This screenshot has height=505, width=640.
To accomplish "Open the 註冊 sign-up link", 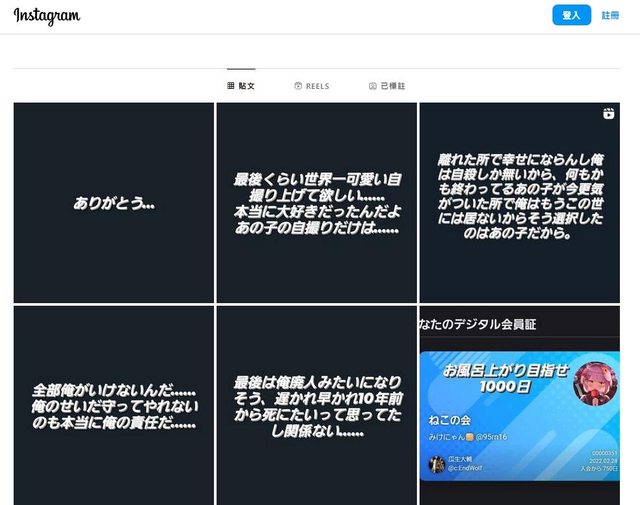I will 610,15.
